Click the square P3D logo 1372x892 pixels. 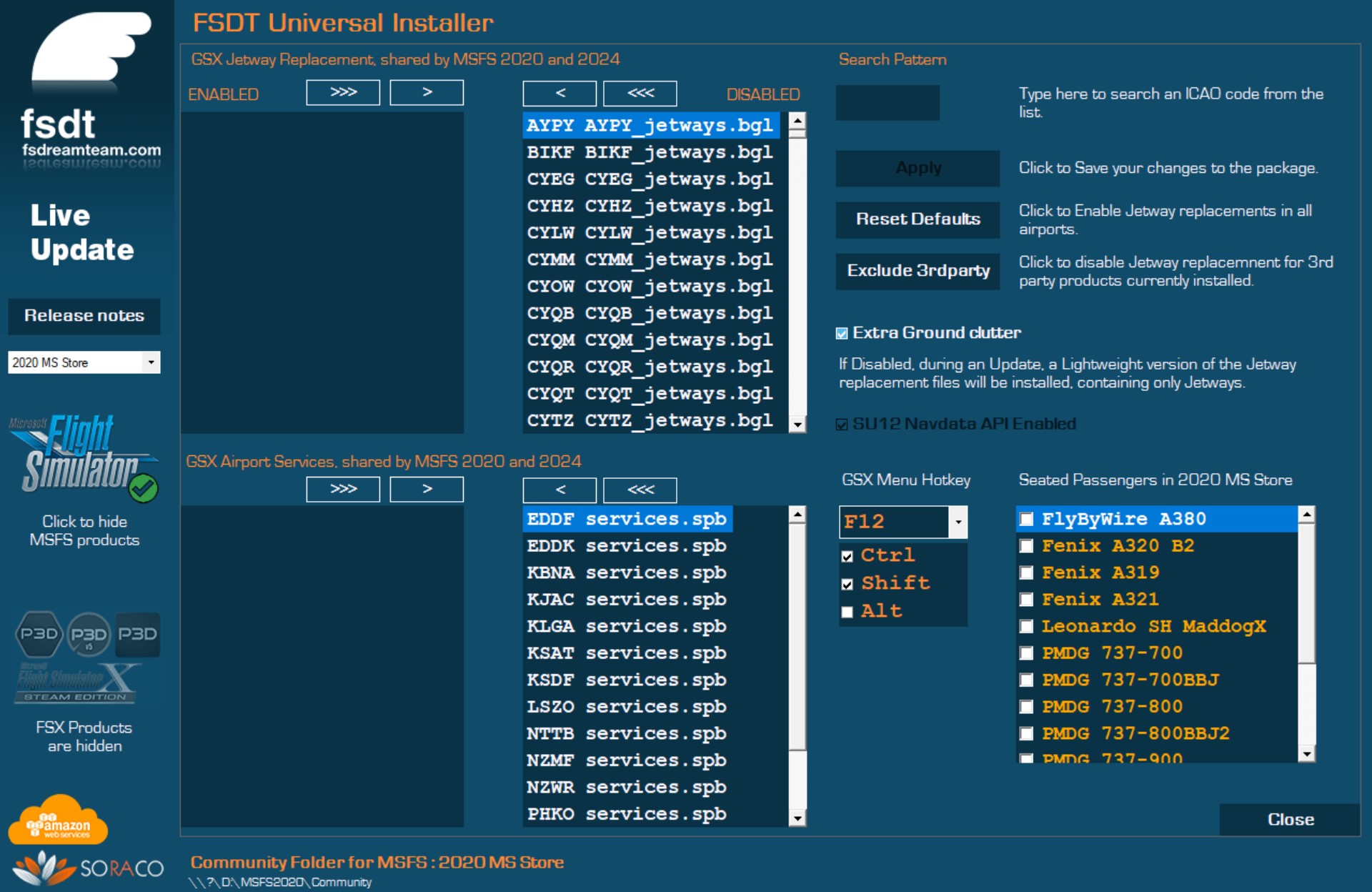[137, 635]
